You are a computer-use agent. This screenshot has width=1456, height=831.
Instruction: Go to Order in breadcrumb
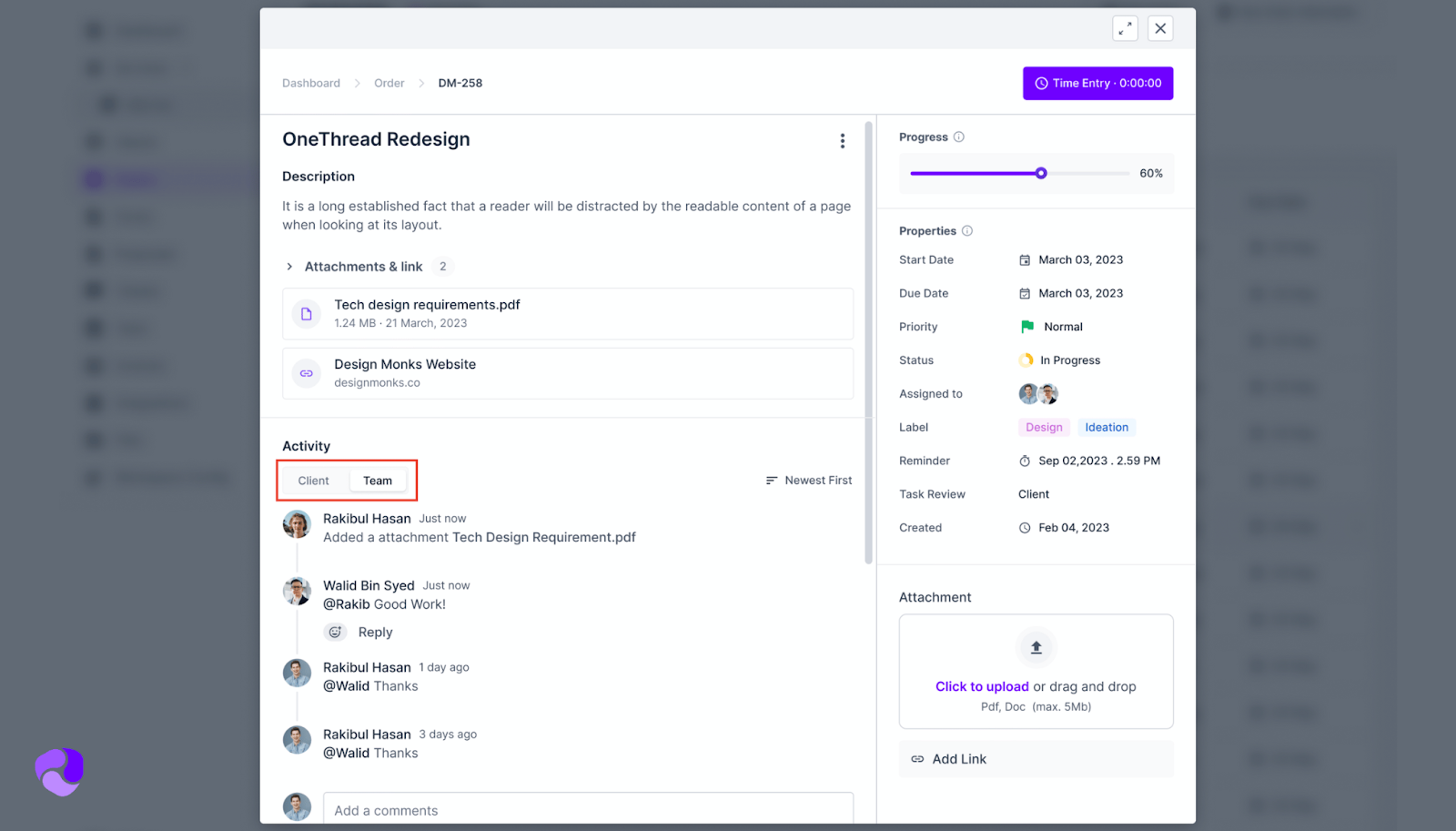click(x=389, y=84)
